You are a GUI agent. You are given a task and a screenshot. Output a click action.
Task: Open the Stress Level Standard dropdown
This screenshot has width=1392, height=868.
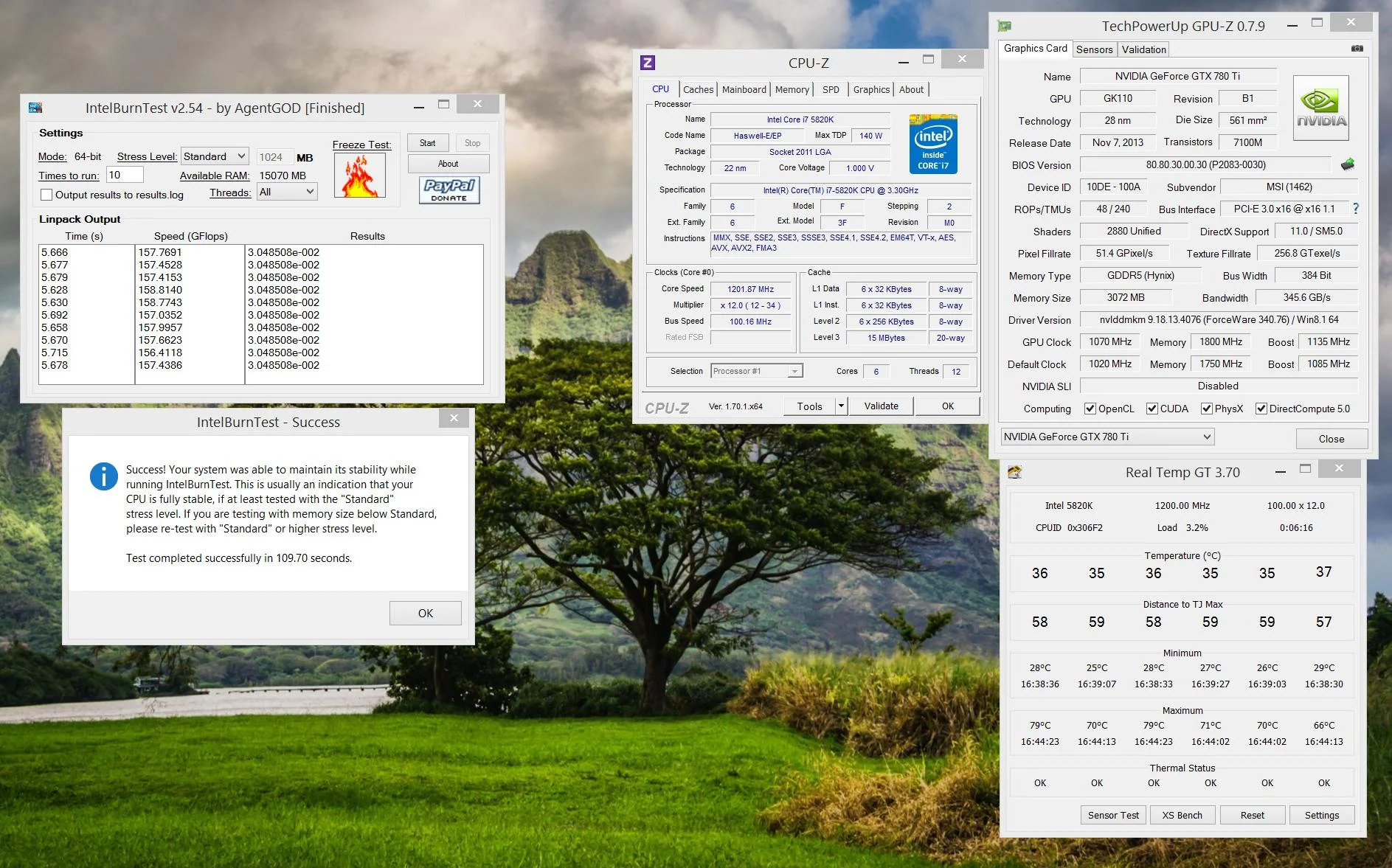[x=215, y=156]
